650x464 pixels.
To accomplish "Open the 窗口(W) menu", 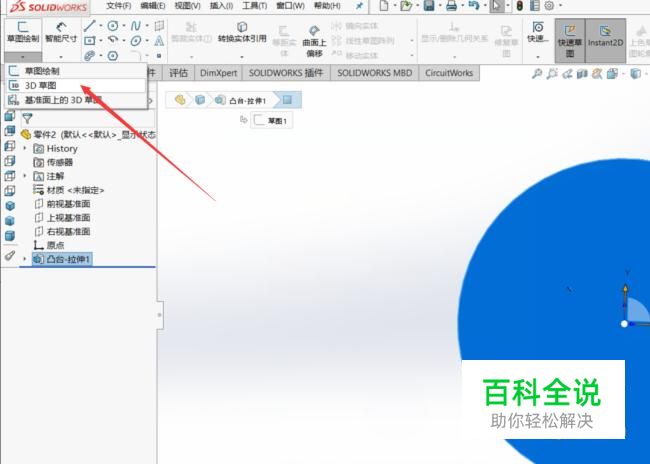I will tap(290, 6).
